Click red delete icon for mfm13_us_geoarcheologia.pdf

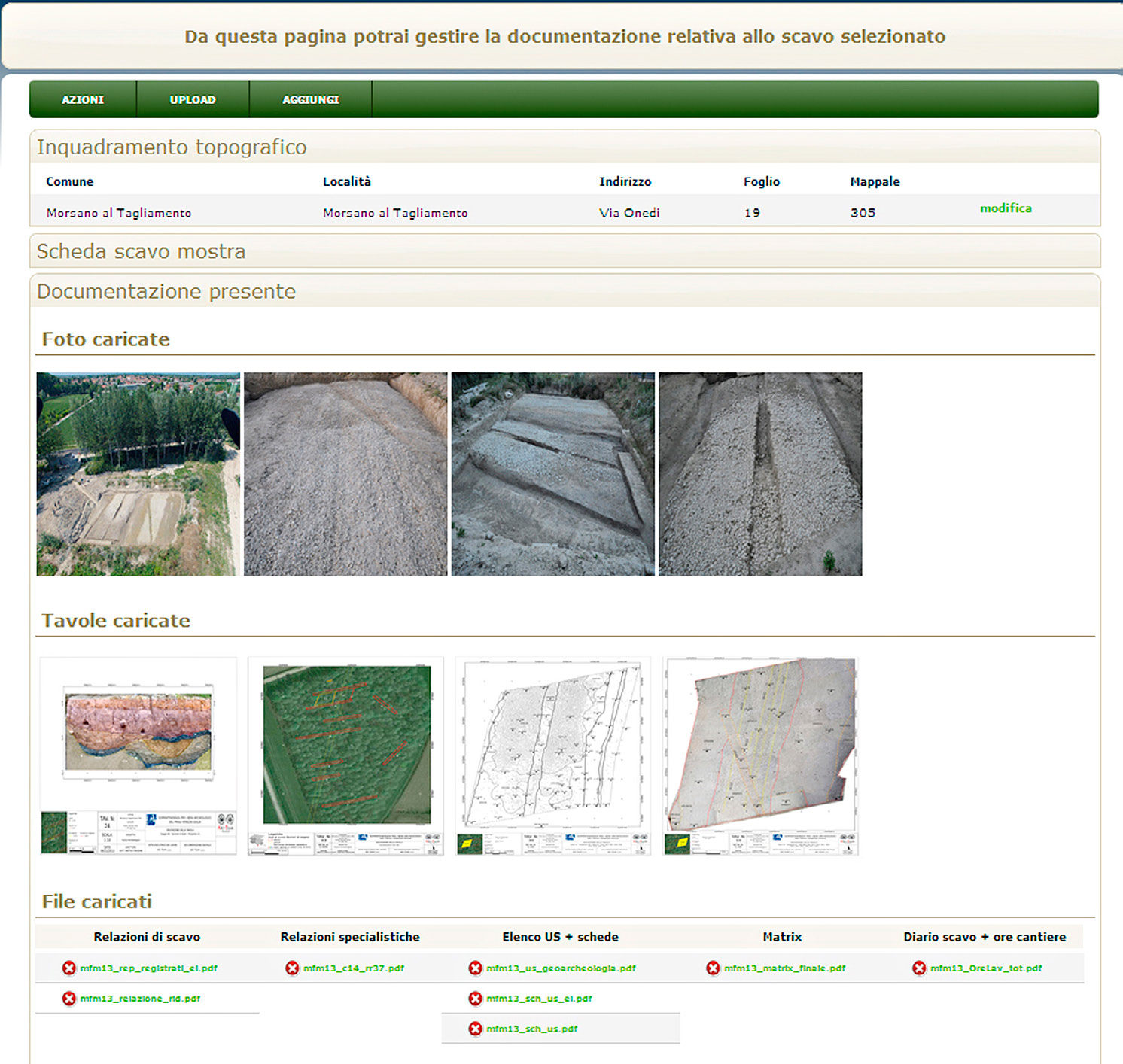click(475, 968)
